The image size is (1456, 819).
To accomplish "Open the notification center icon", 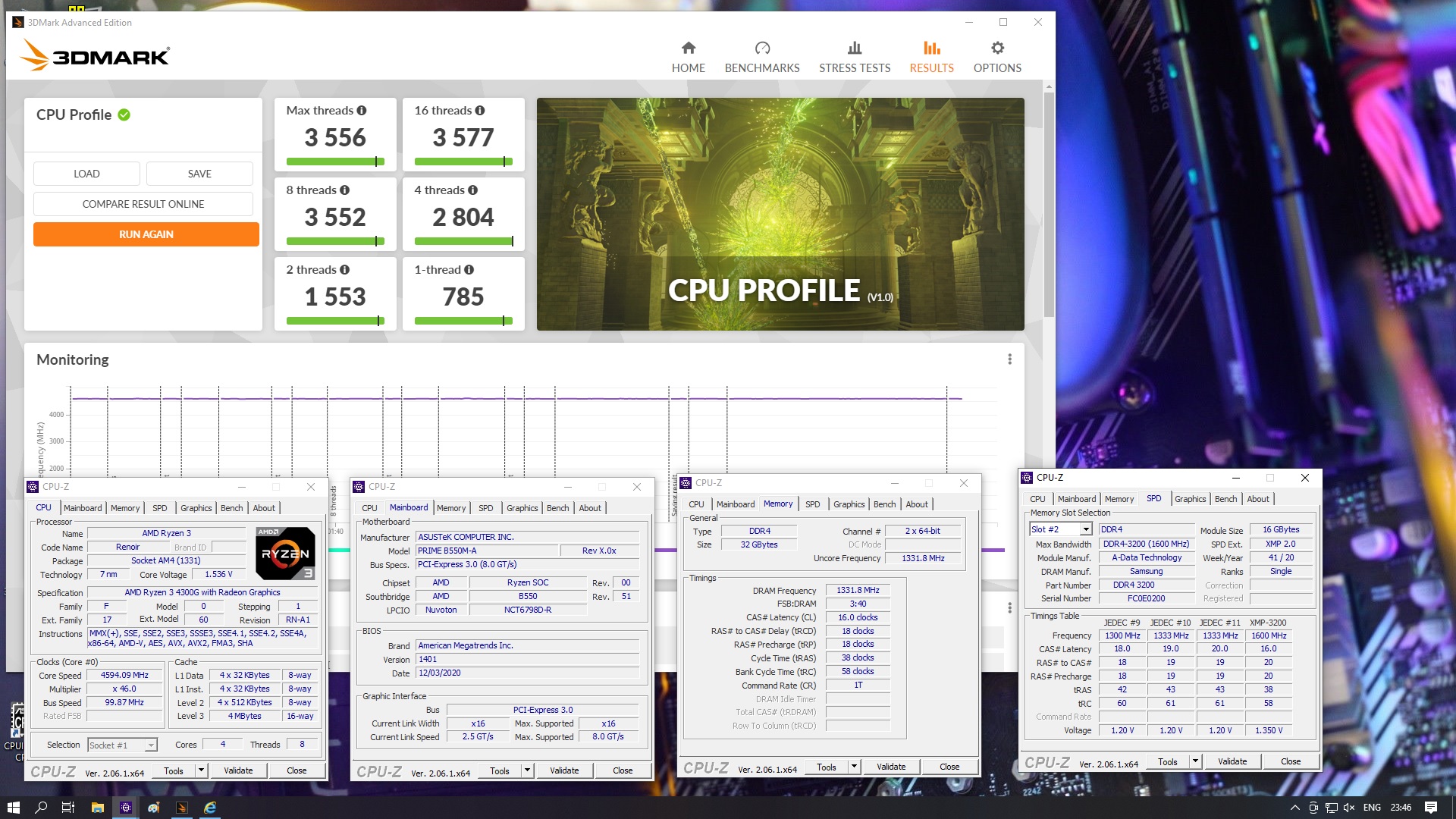I will (1431, 808).
